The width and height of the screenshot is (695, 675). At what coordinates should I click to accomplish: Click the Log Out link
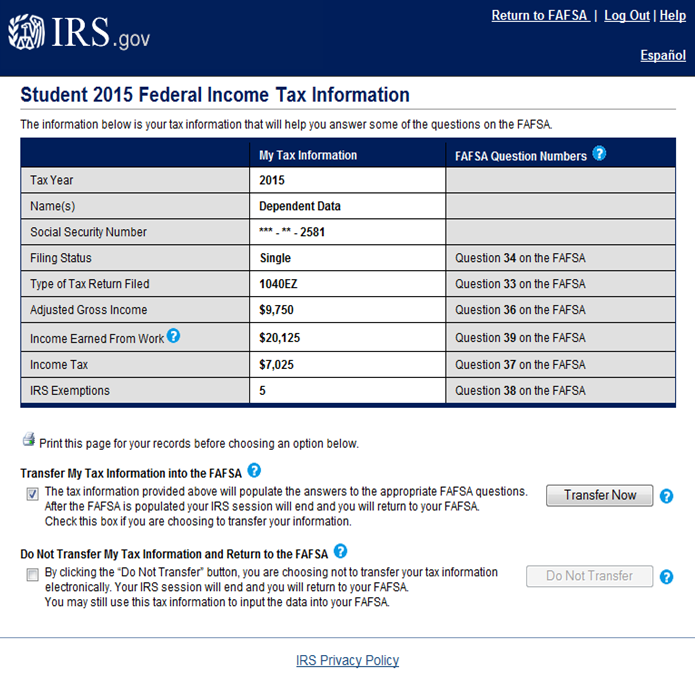(x=627, y=16)
